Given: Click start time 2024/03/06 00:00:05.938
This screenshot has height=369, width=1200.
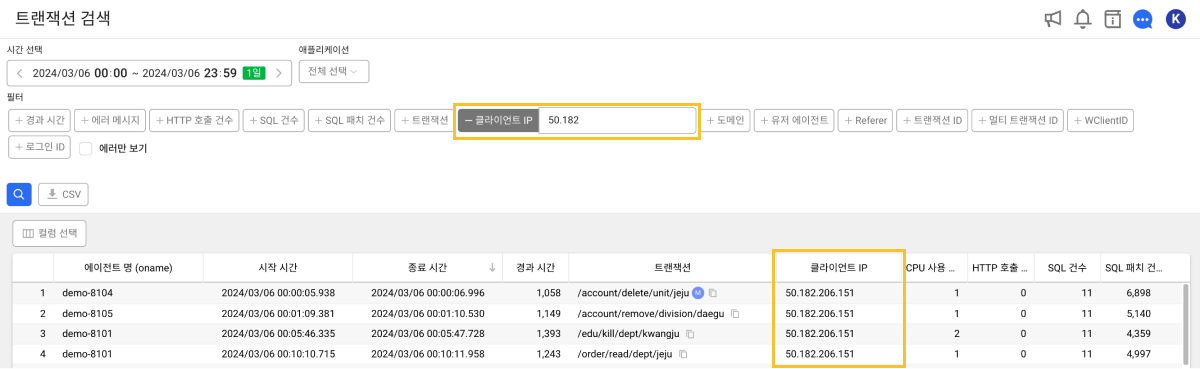Looking at the screenshot, I should point(278,293).
